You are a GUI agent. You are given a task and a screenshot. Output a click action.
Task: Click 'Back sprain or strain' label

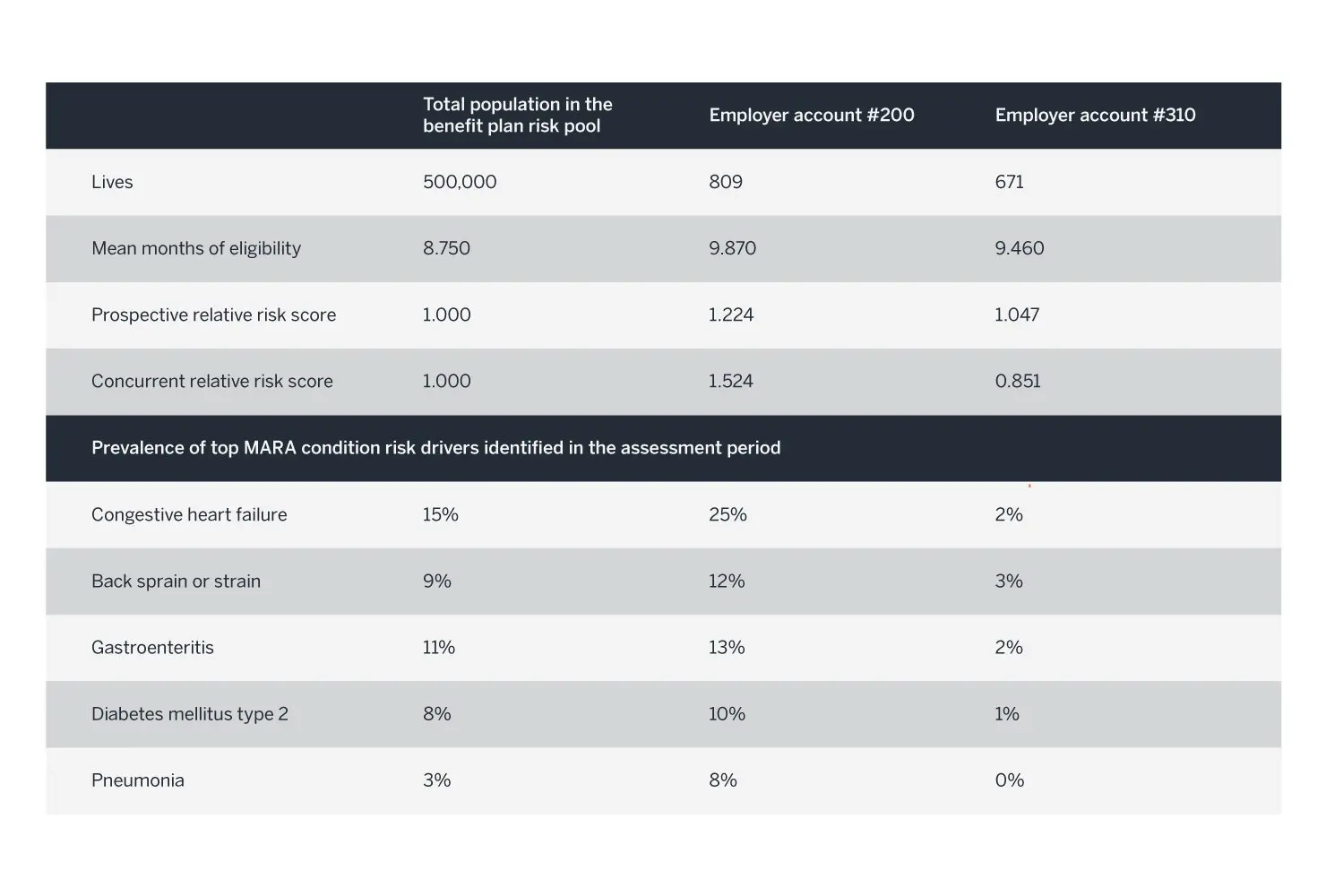[x=176, y=581]
